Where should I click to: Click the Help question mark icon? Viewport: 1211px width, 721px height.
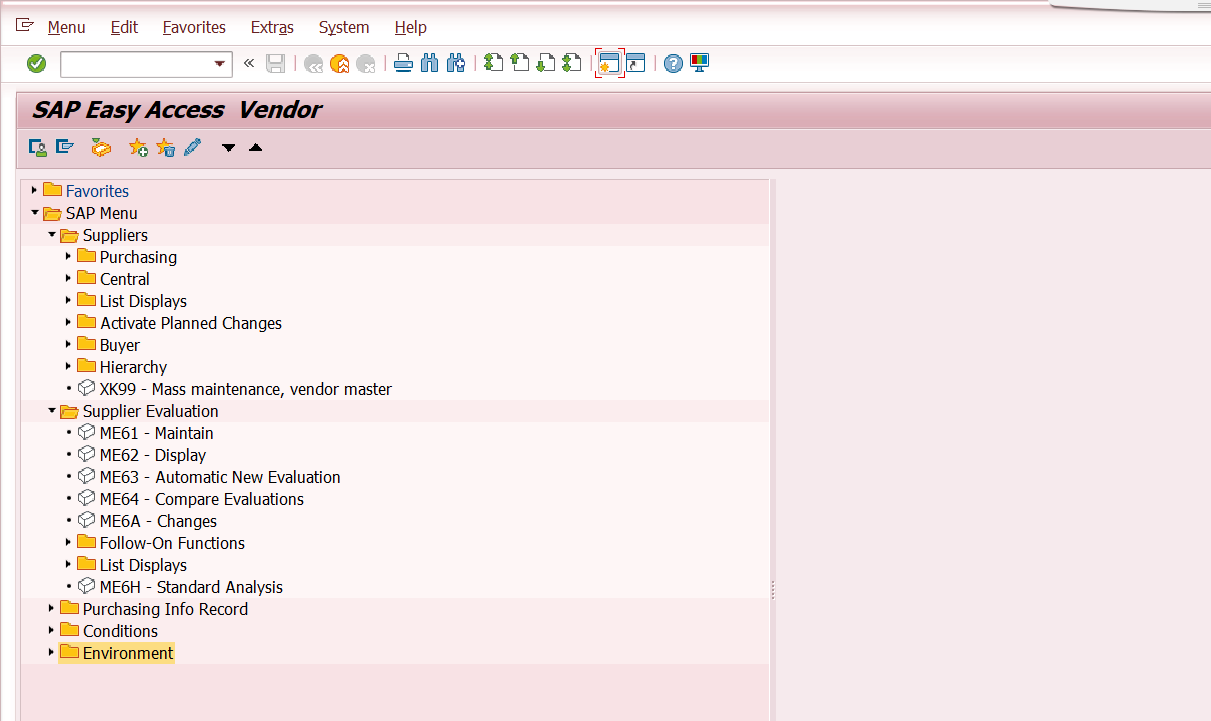673,64
